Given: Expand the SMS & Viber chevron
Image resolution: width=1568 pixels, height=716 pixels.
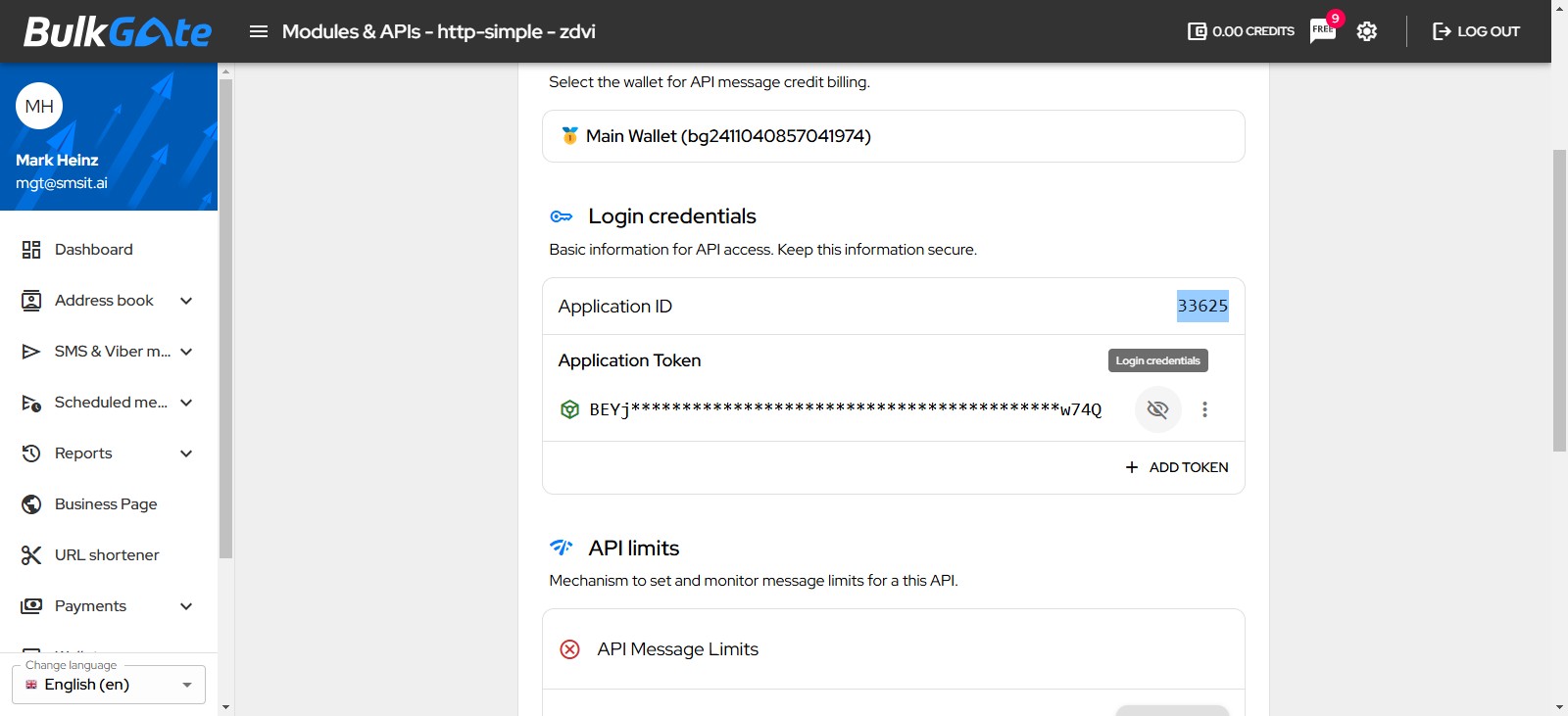Looking at the screenshot, I should point(186,352).
